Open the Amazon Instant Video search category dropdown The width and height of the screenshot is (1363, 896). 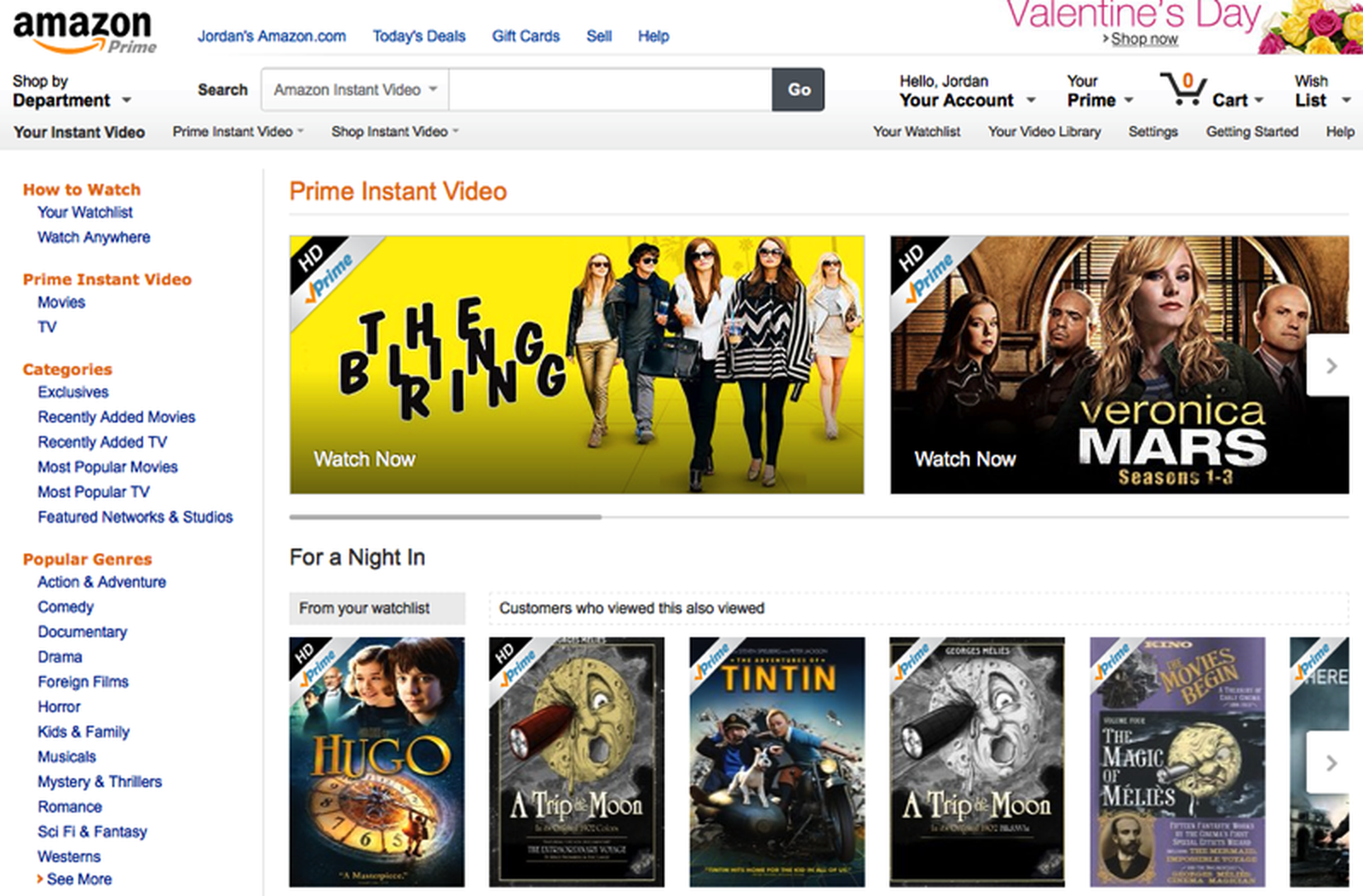point(354,89)
